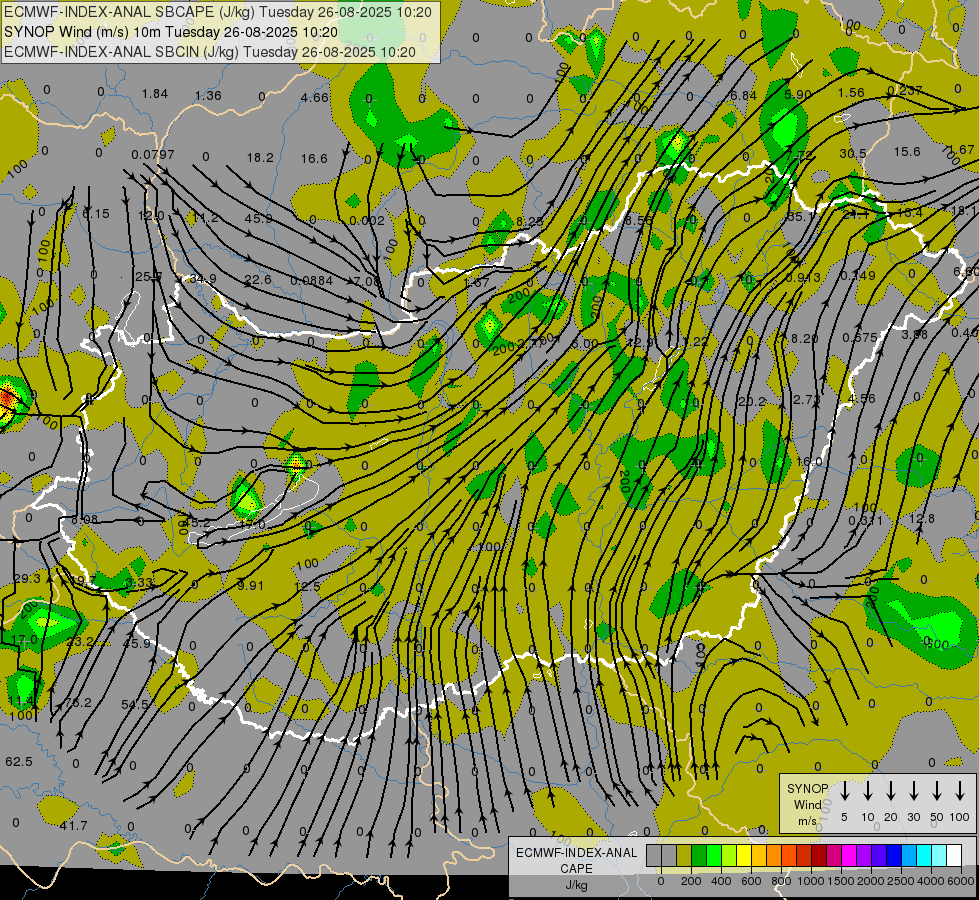Click the map value 12.8
Screen dimensions: 979x900
tap(922, 518)
